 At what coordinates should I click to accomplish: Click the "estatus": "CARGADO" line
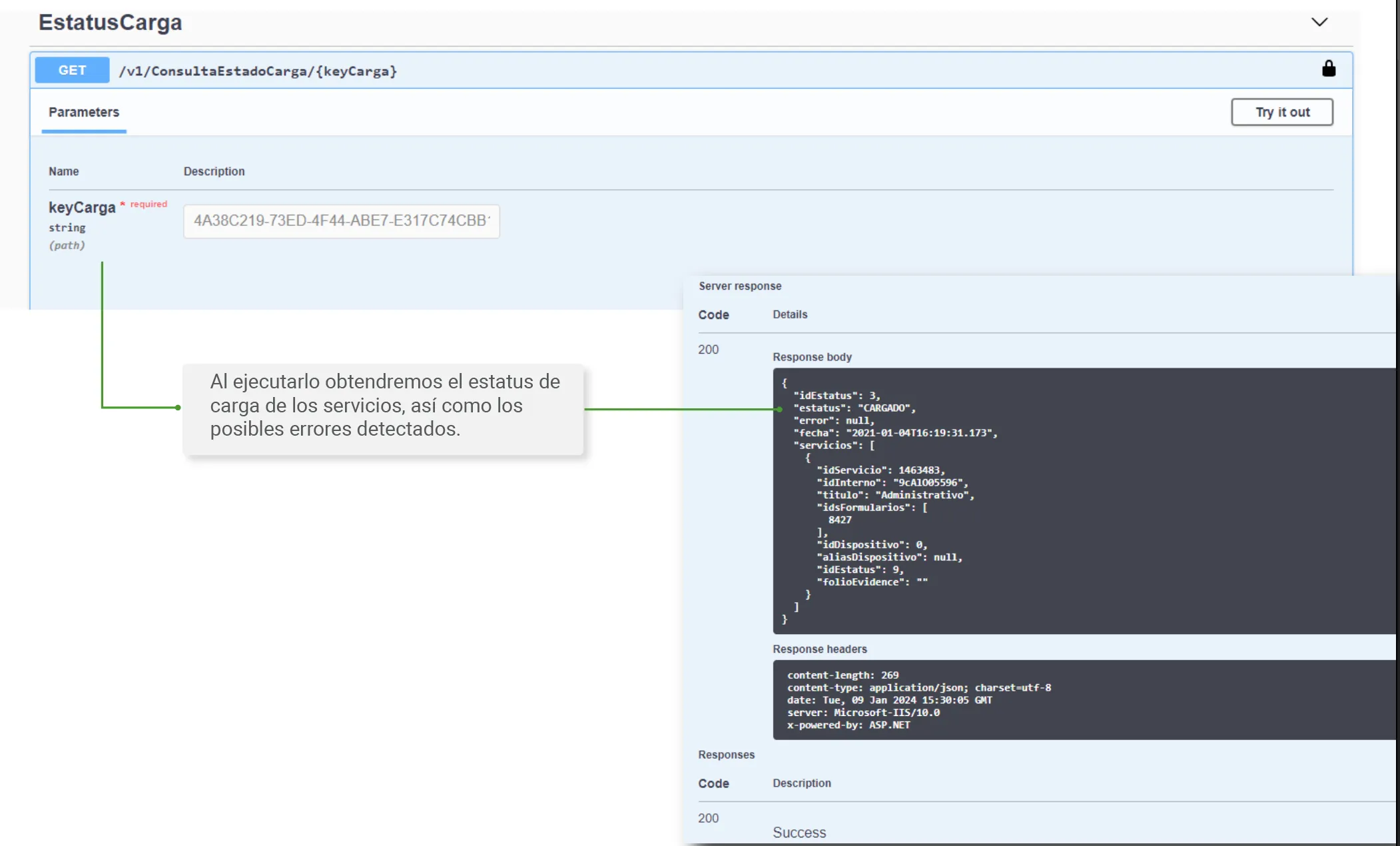[x=855, y=408]
